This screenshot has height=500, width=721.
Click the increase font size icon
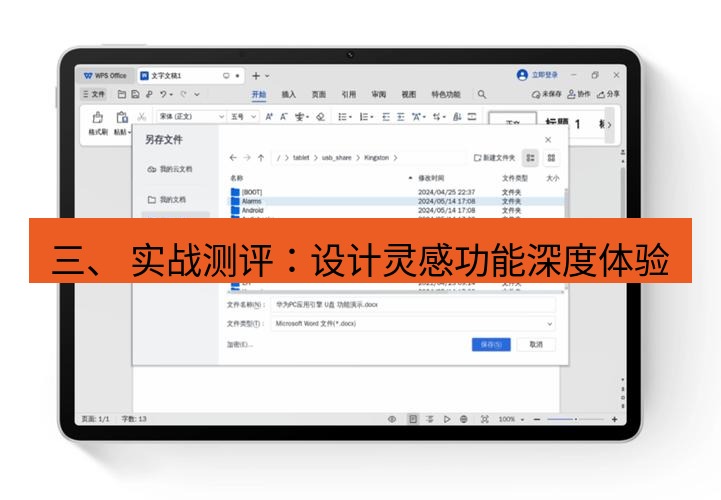click(269, 116)
